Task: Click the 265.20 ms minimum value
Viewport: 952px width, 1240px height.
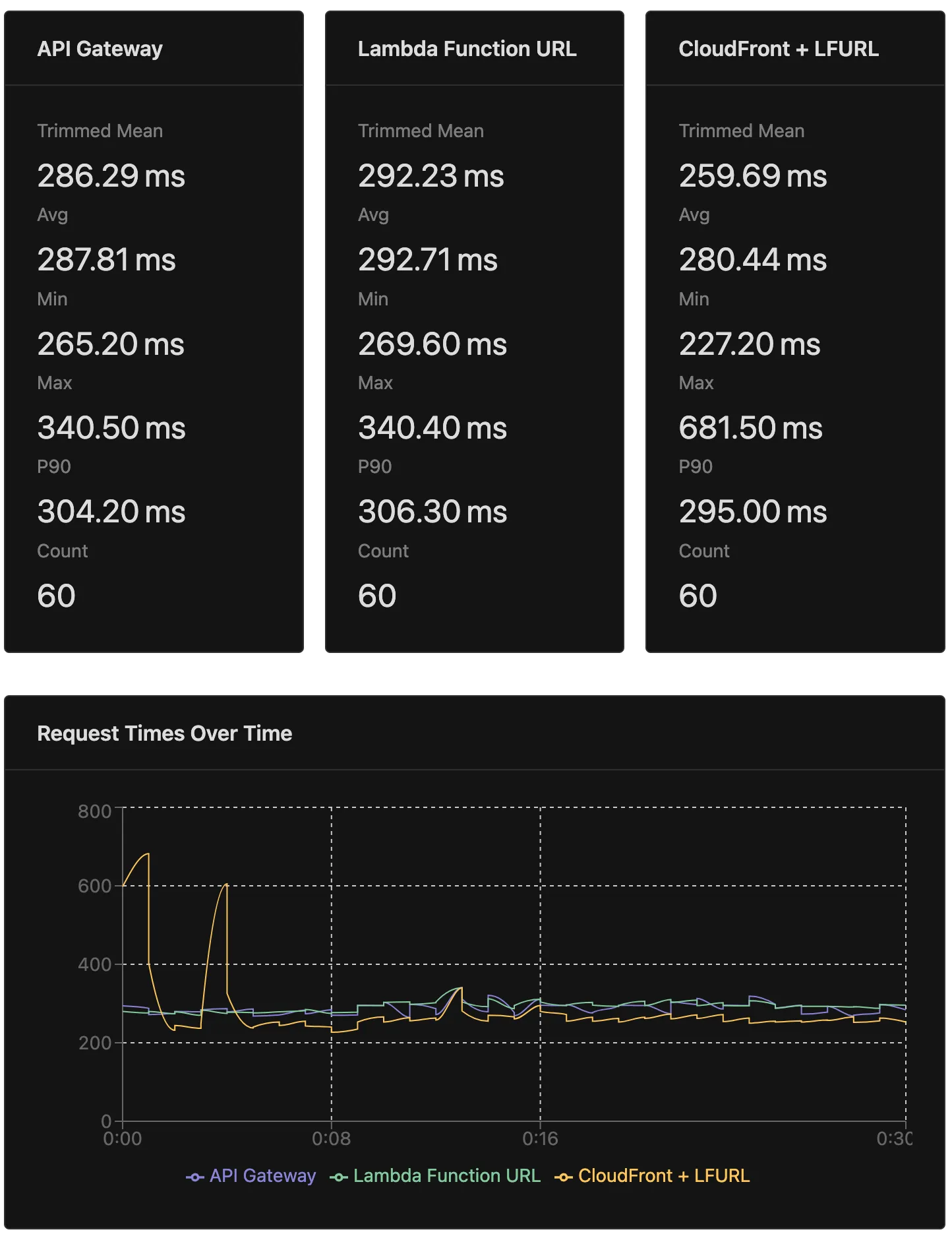Action: (111, 344)
